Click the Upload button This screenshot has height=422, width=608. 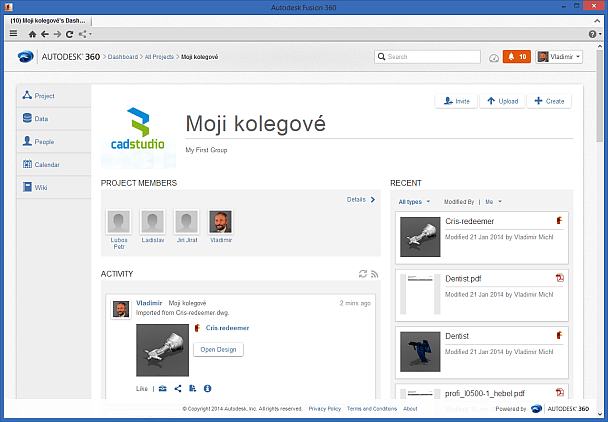pyautogui.click(x=502, y=101)
